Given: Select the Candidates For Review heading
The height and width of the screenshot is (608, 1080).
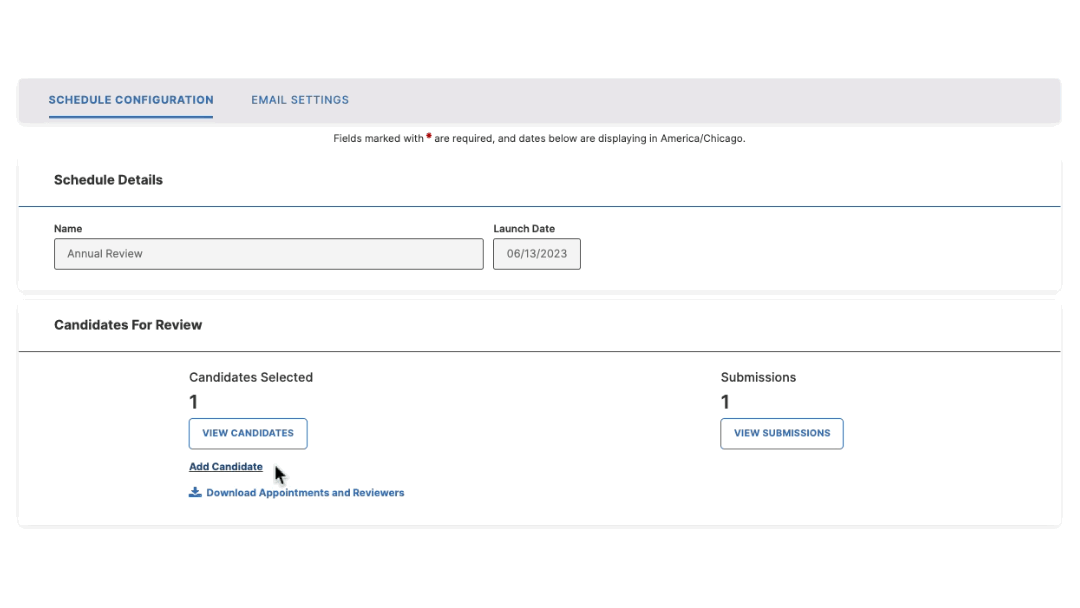Looking at the screenshot, I should click(x=128, y=325).
